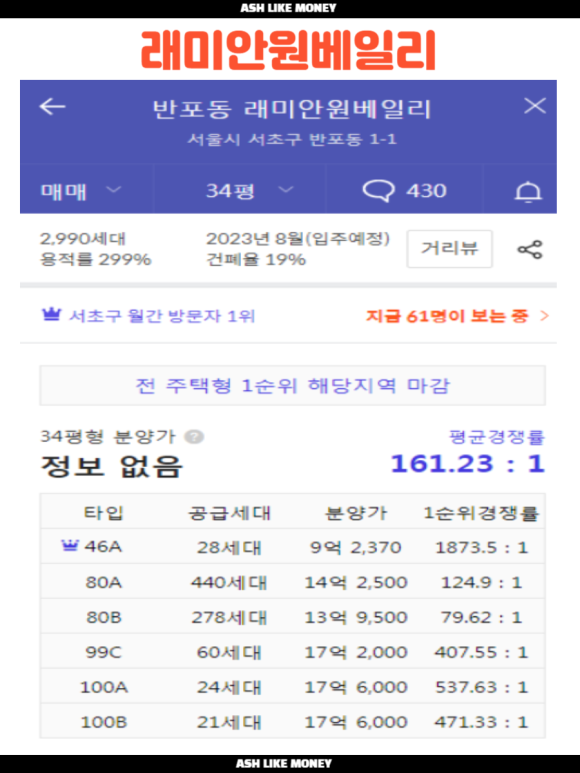Screen dimensions: 580x773
Task: Open the 34평형 분양가 help question mark
Action: [194, 437]
